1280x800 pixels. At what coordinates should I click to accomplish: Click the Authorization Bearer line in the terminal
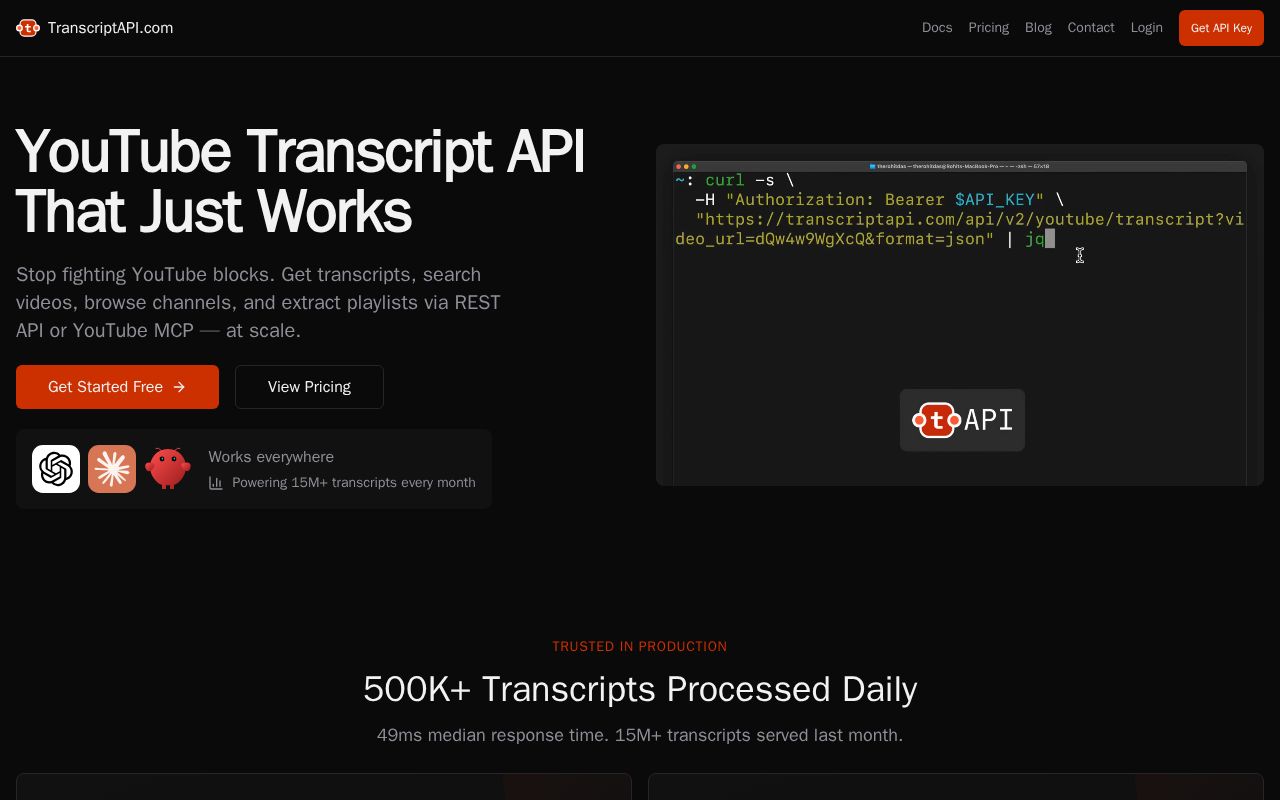(879, 200)
